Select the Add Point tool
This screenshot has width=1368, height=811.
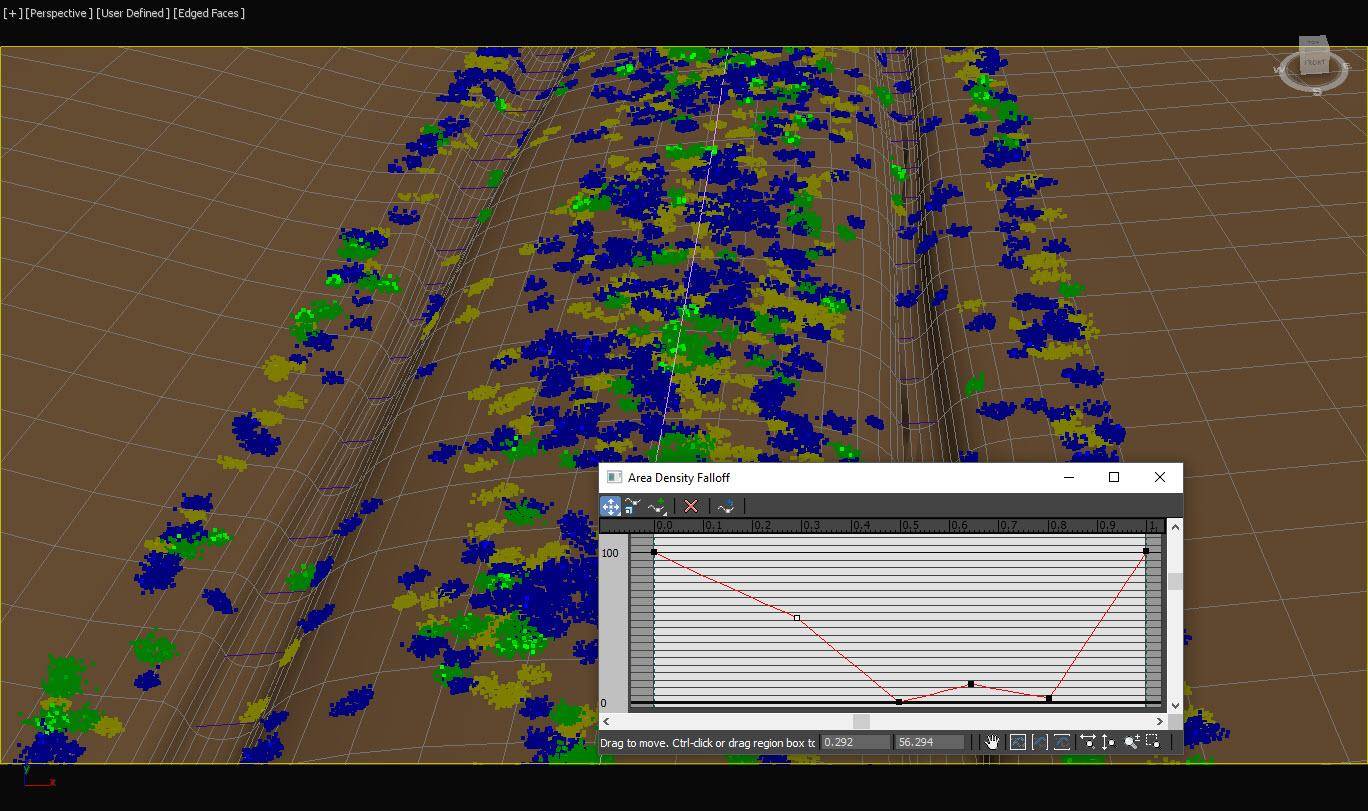tap(657, 507)
